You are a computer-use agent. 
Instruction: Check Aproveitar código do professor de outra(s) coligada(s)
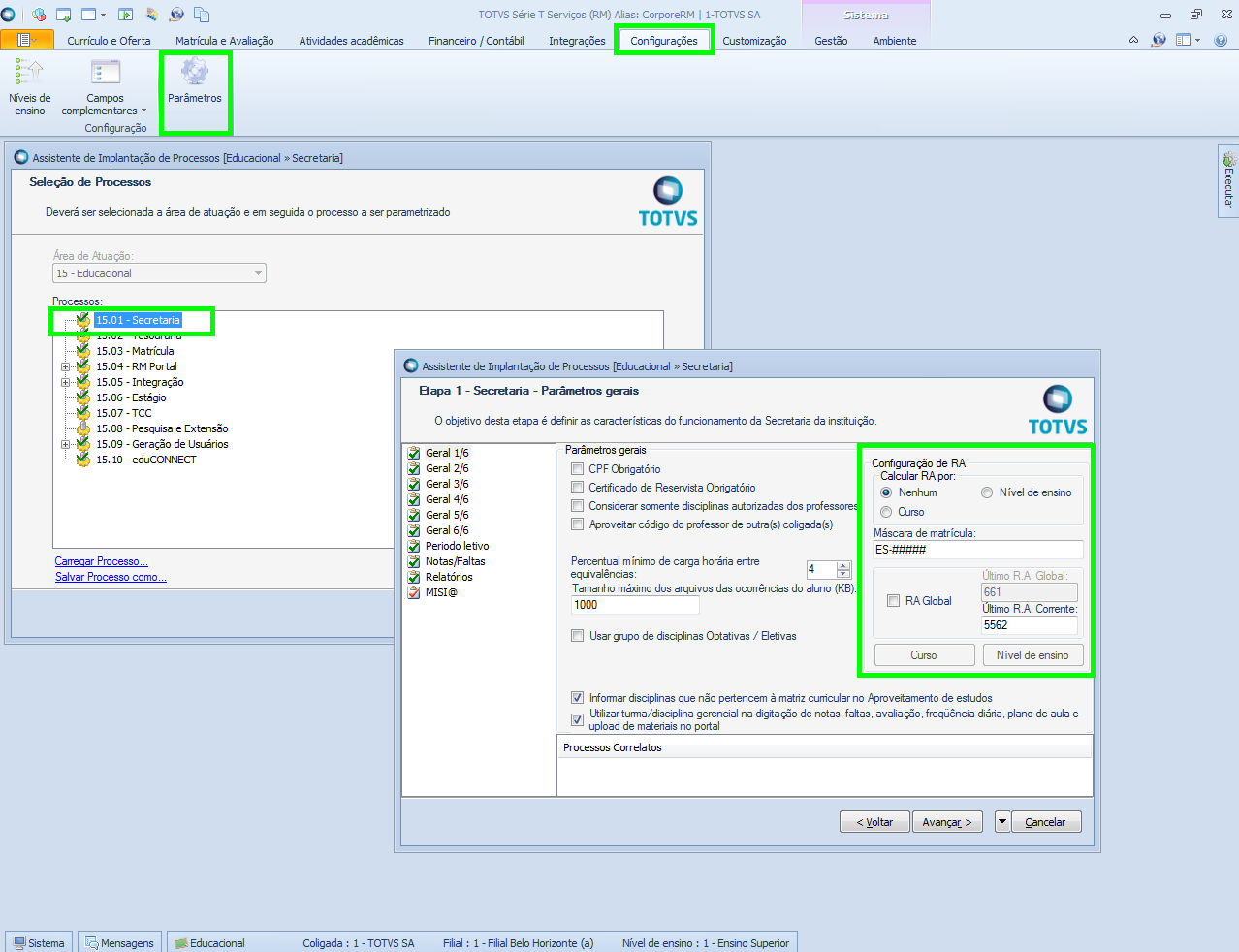[x=578, y=524]
